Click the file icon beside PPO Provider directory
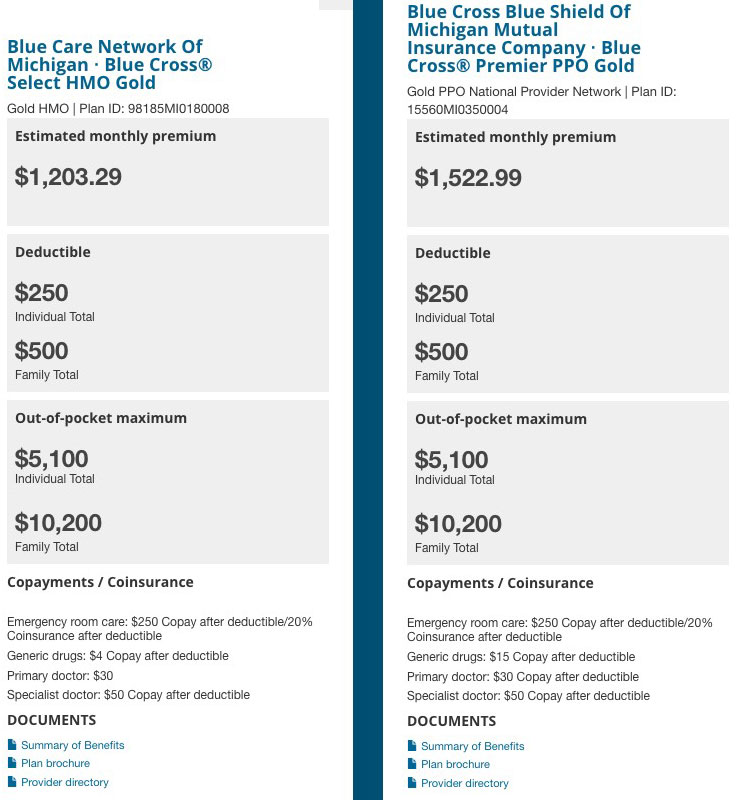The width and height of the screenshot is (739, 800). [412, 783]
